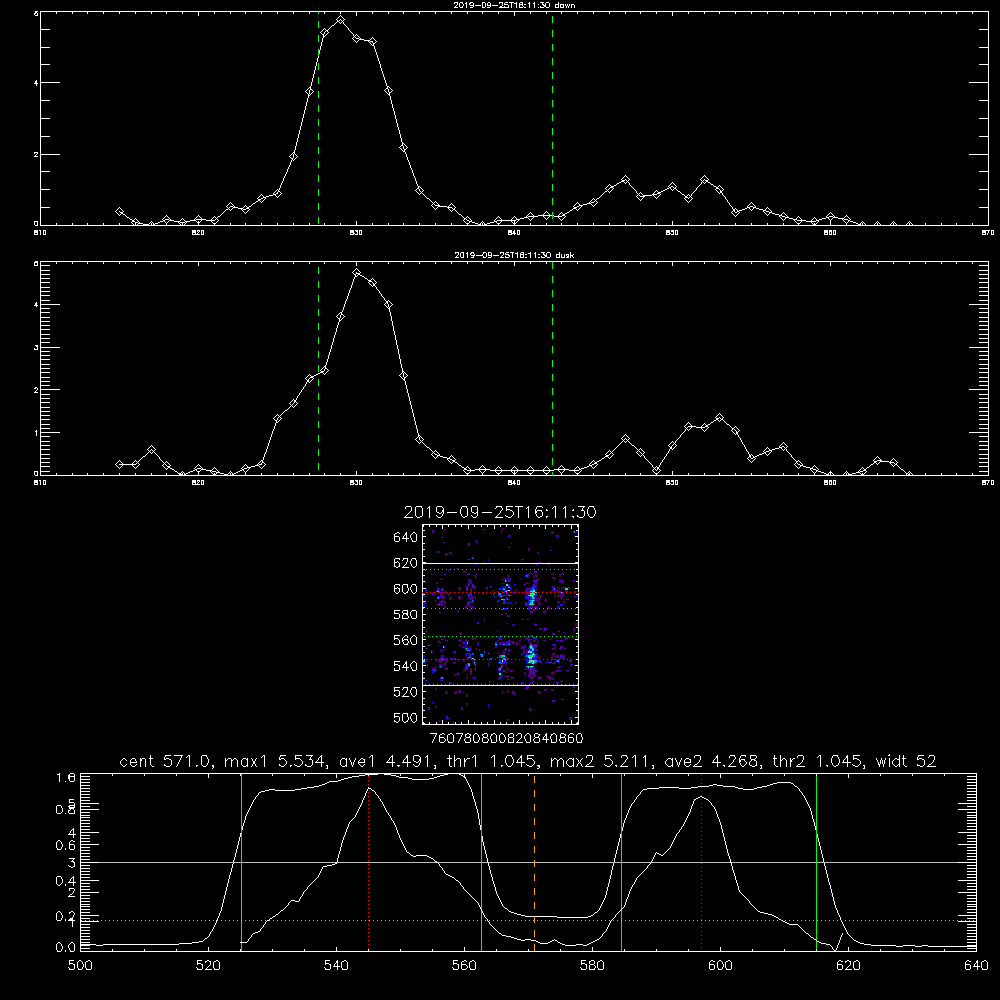
Task: Click the '500' x-axis label of bottom plot
Action: pyautogui.click(x=80, y=966)
